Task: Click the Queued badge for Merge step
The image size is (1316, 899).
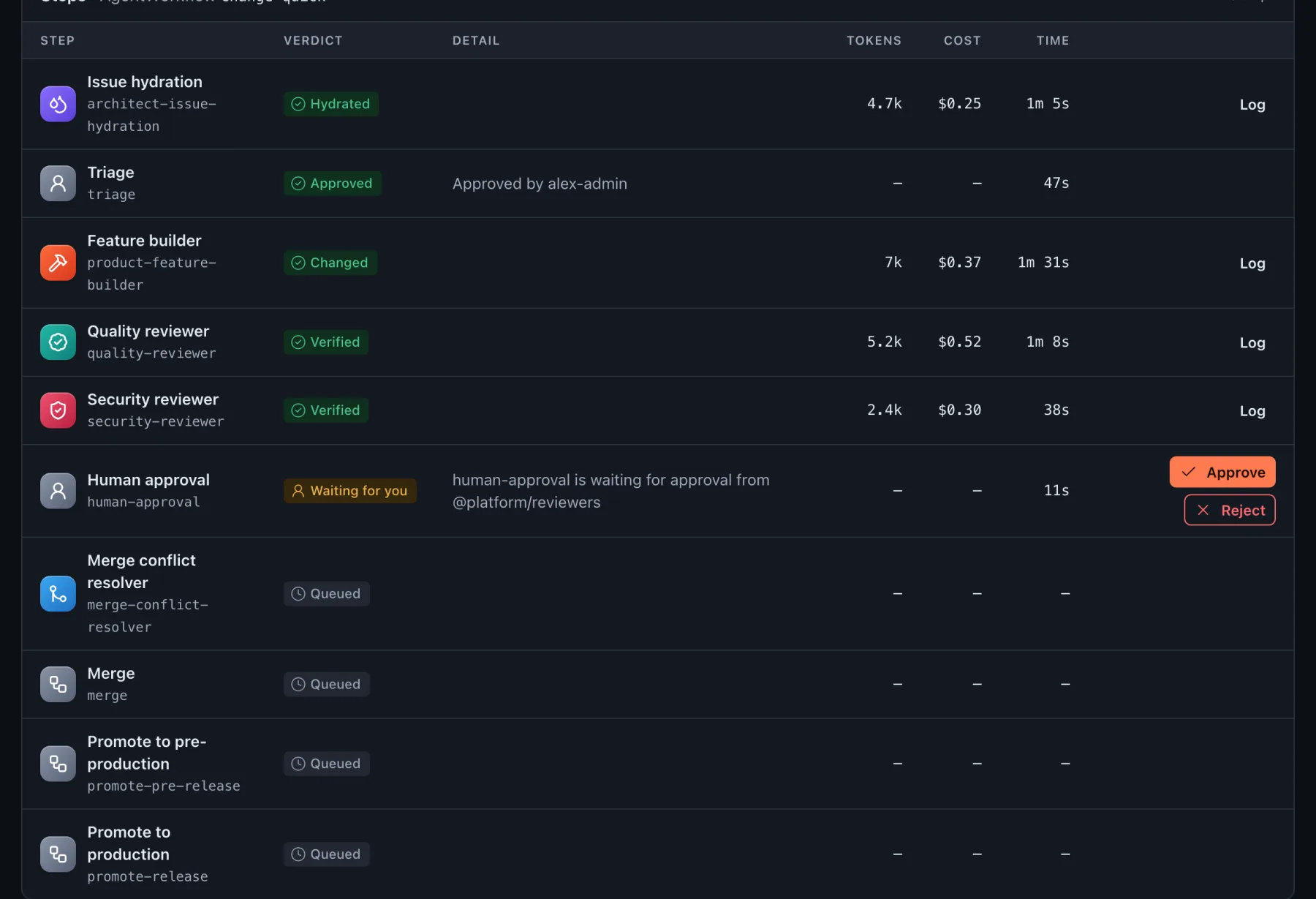Action: [x=326, y=684]
